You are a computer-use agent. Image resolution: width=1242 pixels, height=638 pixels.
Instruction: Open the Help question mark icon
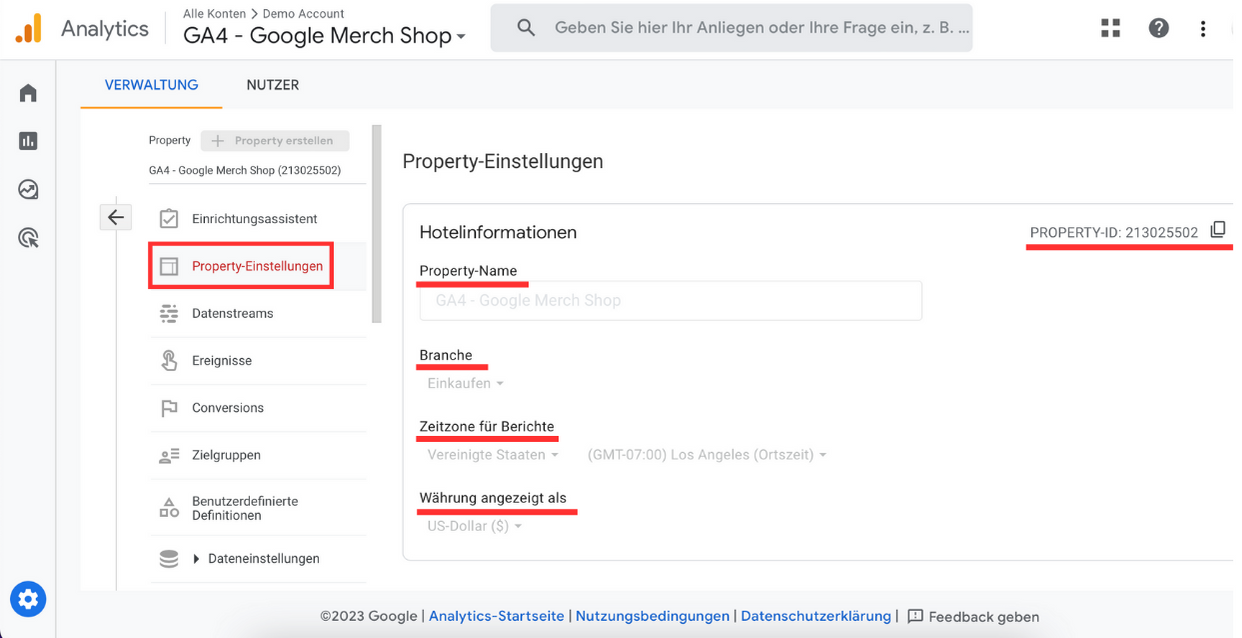click(1158, 28)
